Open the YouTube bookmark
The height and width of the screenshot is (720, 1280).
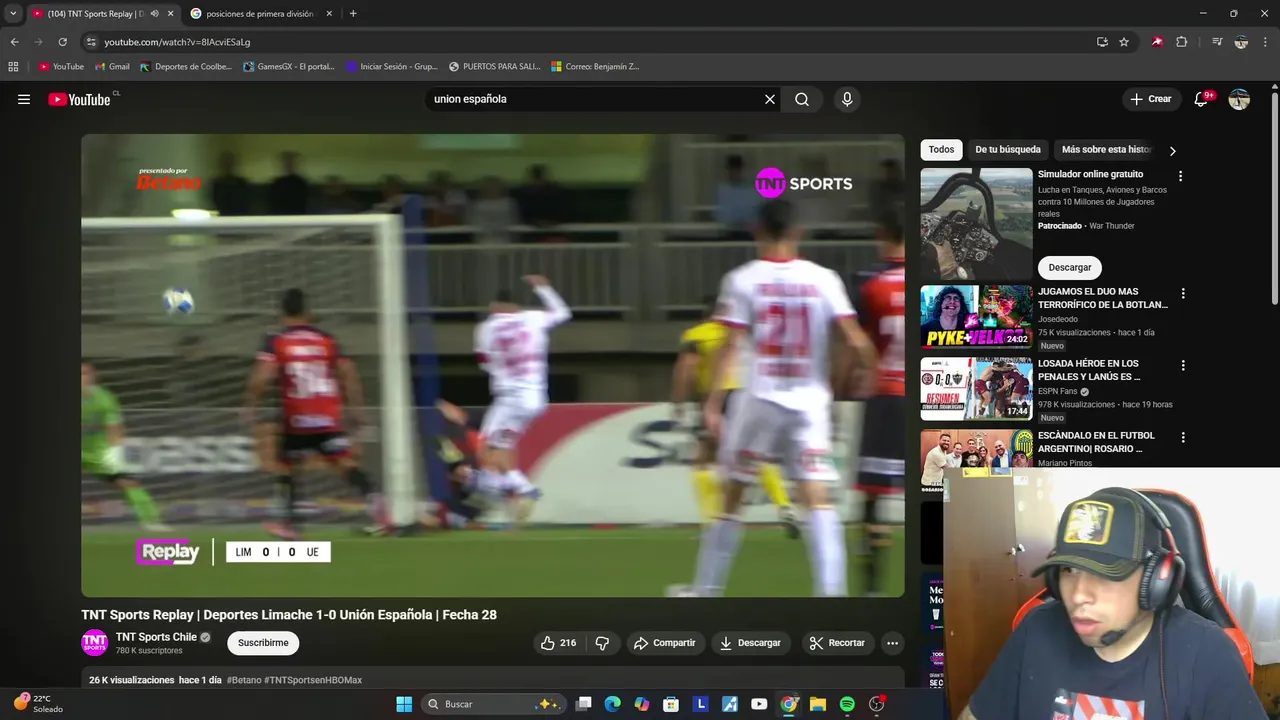tap(61, 67)
